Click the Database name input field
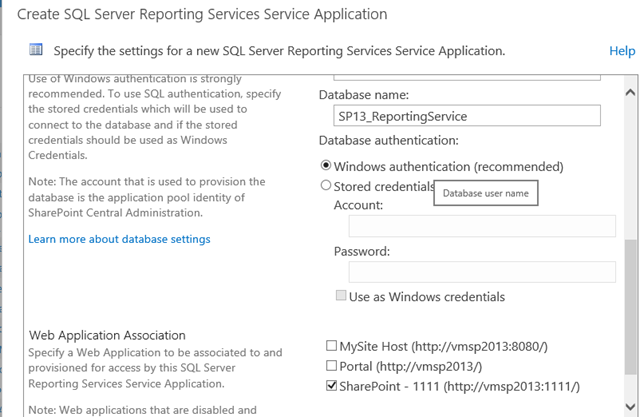This screenshot has height=417, width=640. (467, 116)
